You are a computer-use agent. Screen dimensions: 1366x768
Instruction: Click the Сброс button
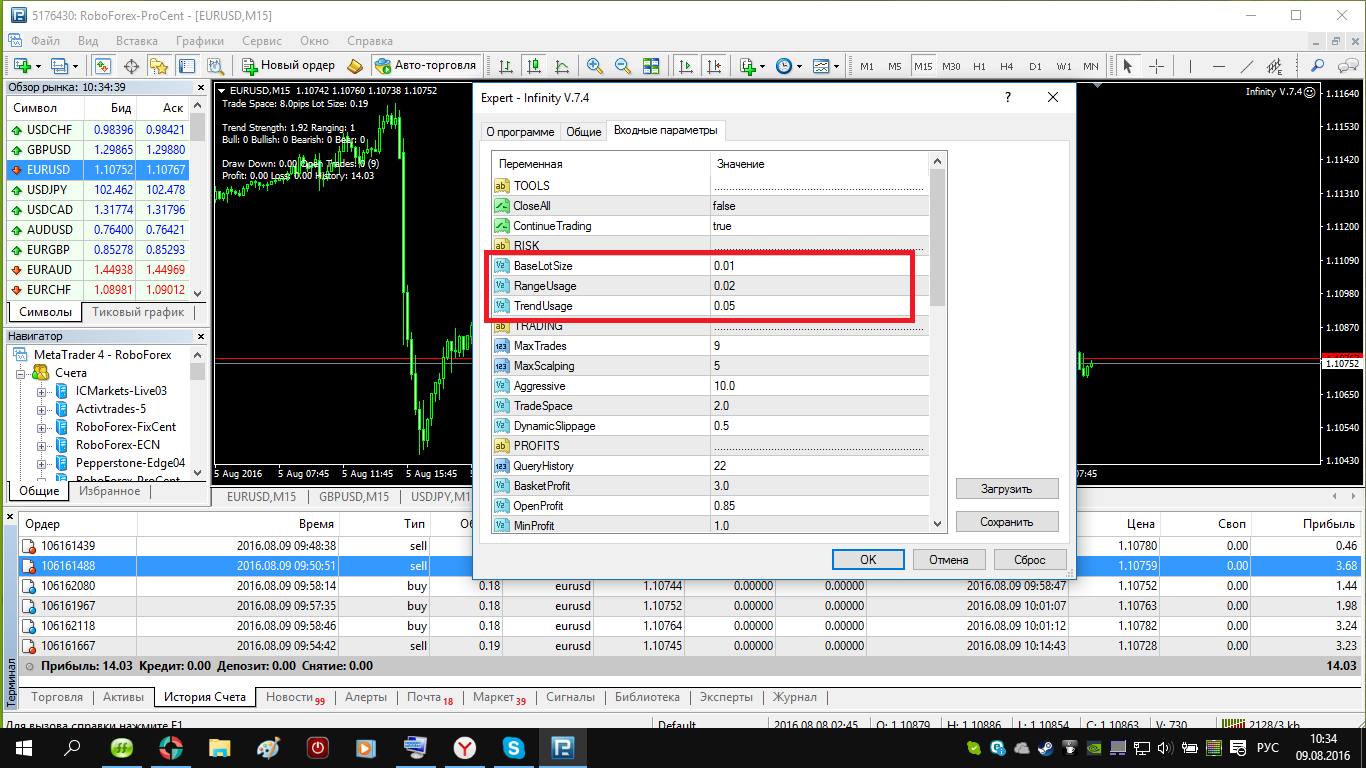pyautogui.click(x=1030, y=559)
